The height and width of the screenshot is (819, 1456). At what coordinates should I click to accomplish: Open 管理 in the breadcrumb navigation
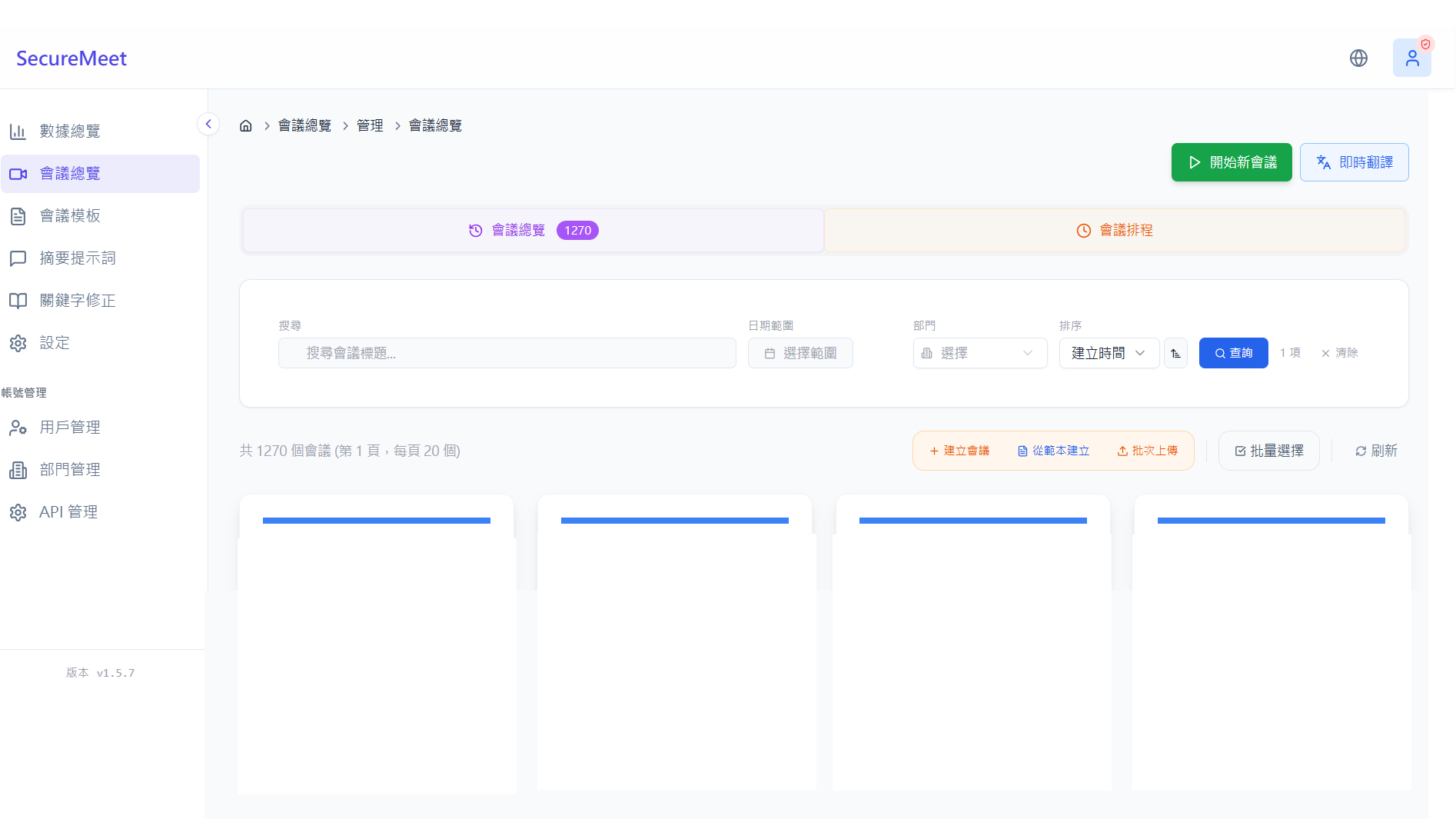tap(371, 125)
